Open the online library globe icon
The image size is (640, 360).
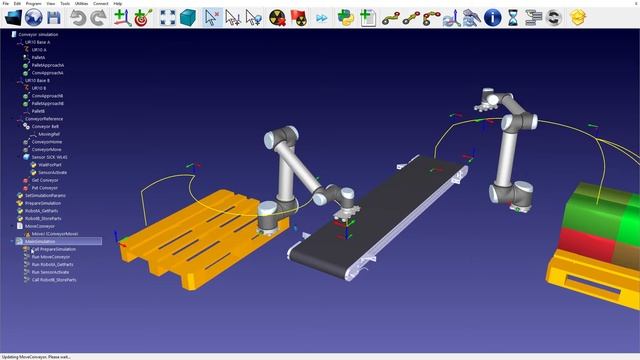click(x=33, y=18)
